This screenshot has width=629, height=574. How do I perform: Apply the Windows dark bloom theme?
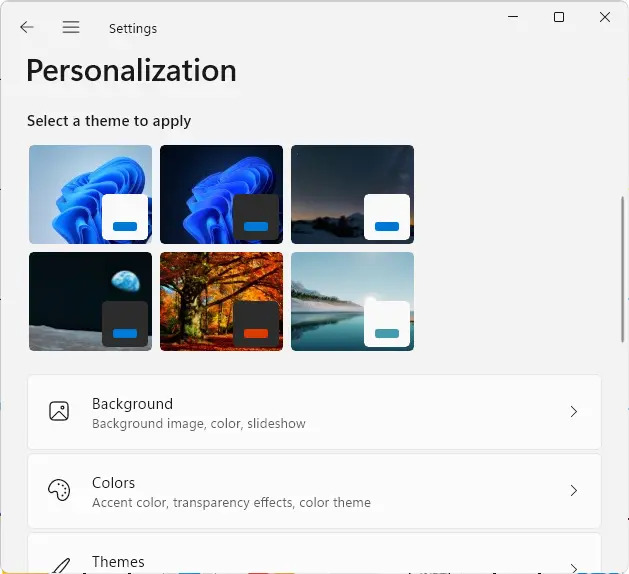tap(221, 195)
